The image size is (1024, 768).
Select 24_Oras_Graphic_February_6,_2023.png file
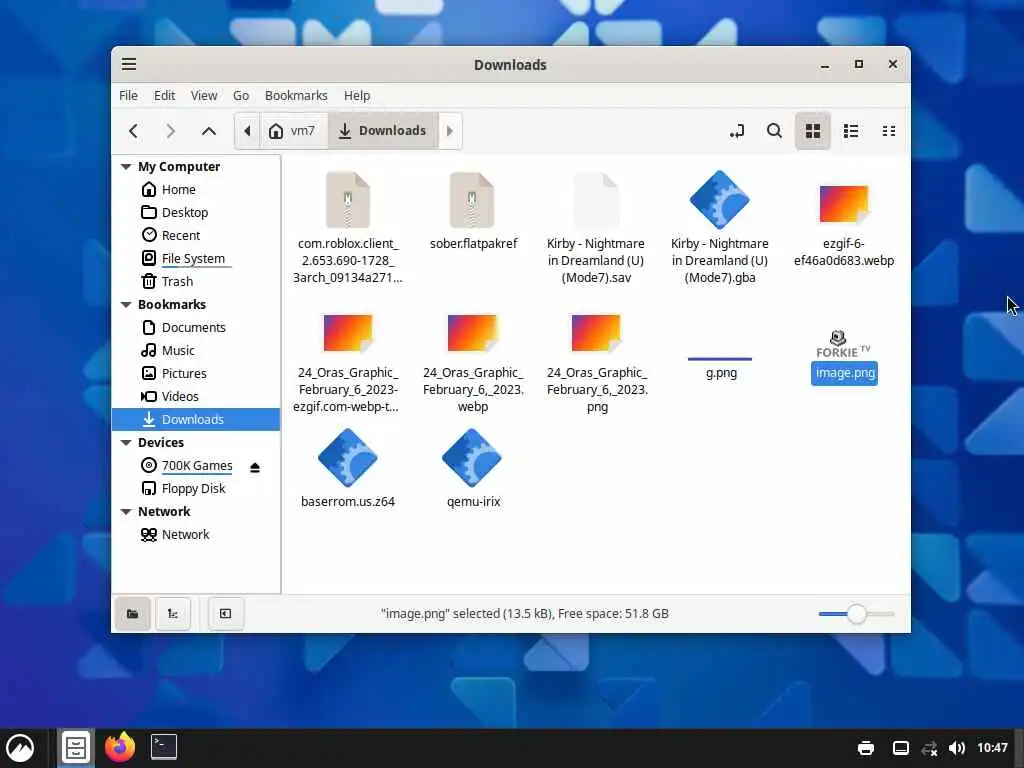(597, 362)
